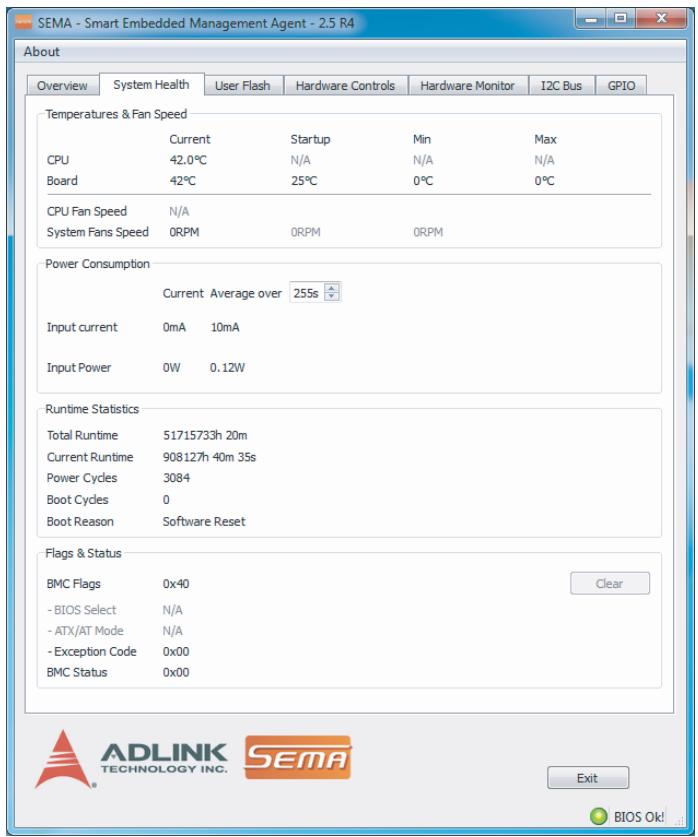Increase the averaging interval with up arrow
The height and width of the screenshot is (837, 698).
pyautogui.click(x=331, y=288)
